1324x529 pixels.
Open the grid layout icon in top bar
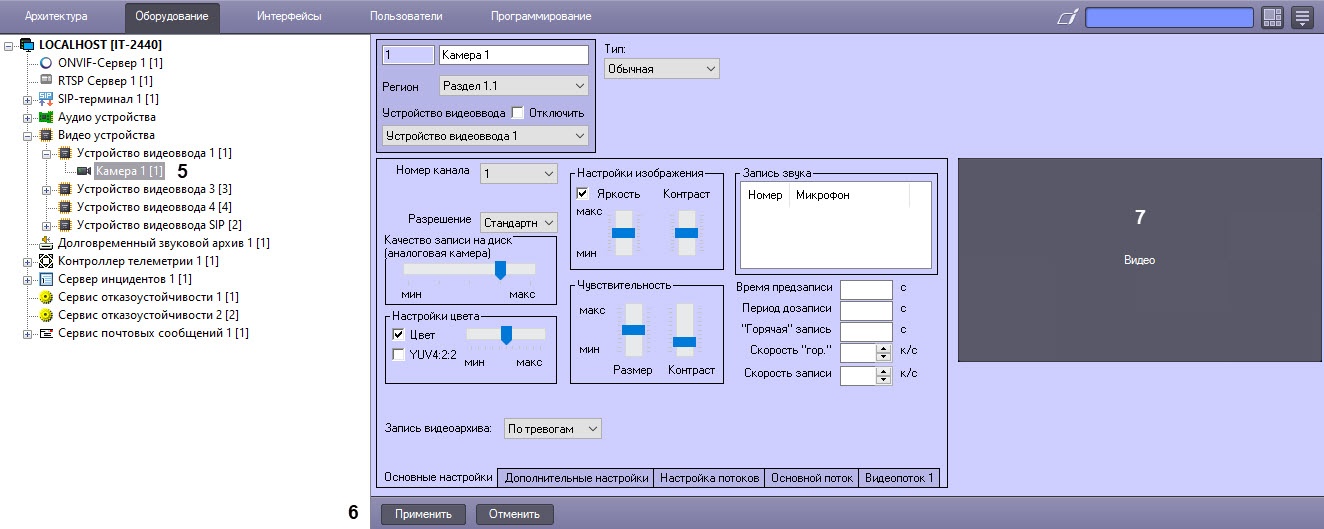(1272, 17)
